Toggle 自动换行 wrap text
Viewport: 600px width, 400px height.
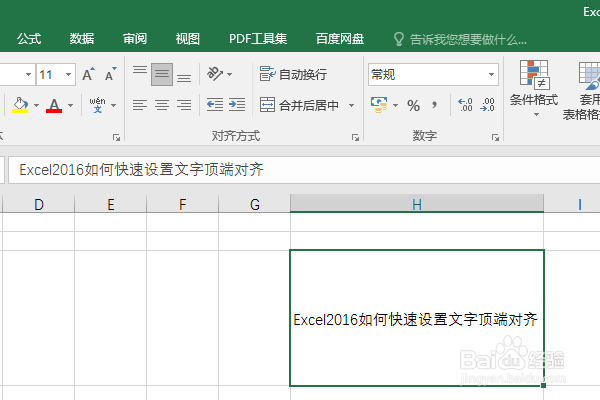(x=293, y=74)
